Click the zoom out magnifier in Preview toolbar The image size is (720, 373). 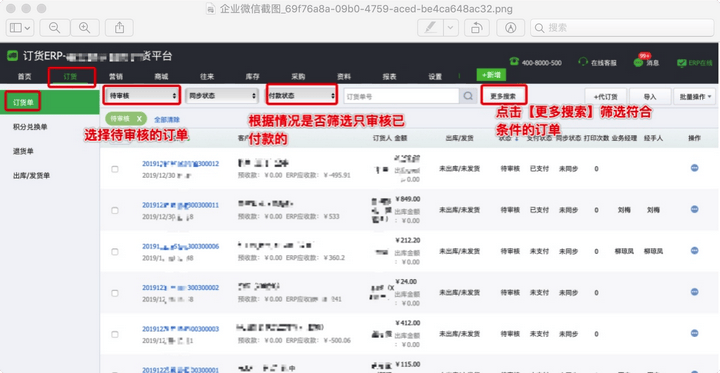tap(55, 28)
